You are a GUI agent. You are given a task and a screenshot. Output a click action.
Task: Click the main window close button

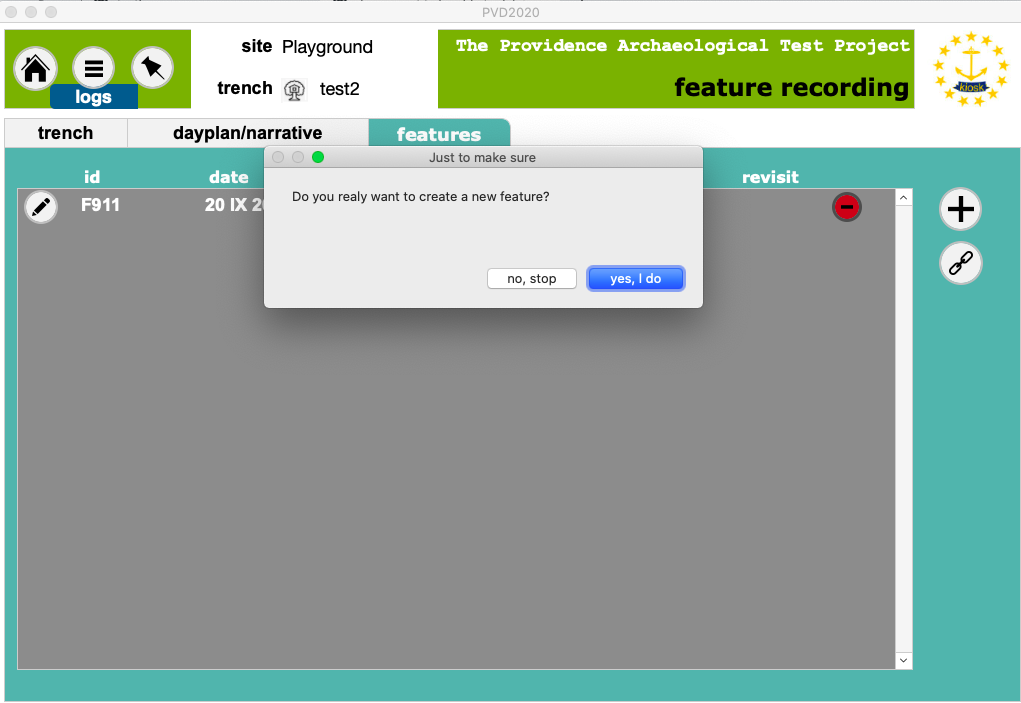pos(11,12)
